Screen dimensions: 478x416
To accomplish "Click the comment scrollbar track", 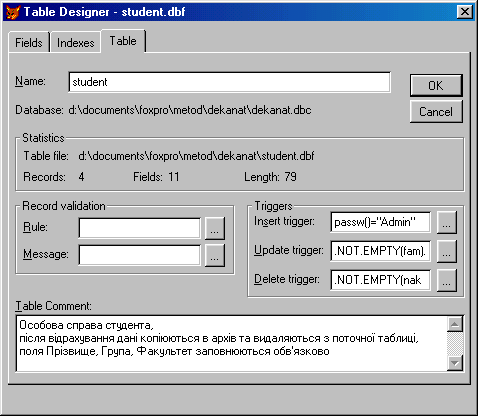I will pyautogui.click(x=455, y=344).
